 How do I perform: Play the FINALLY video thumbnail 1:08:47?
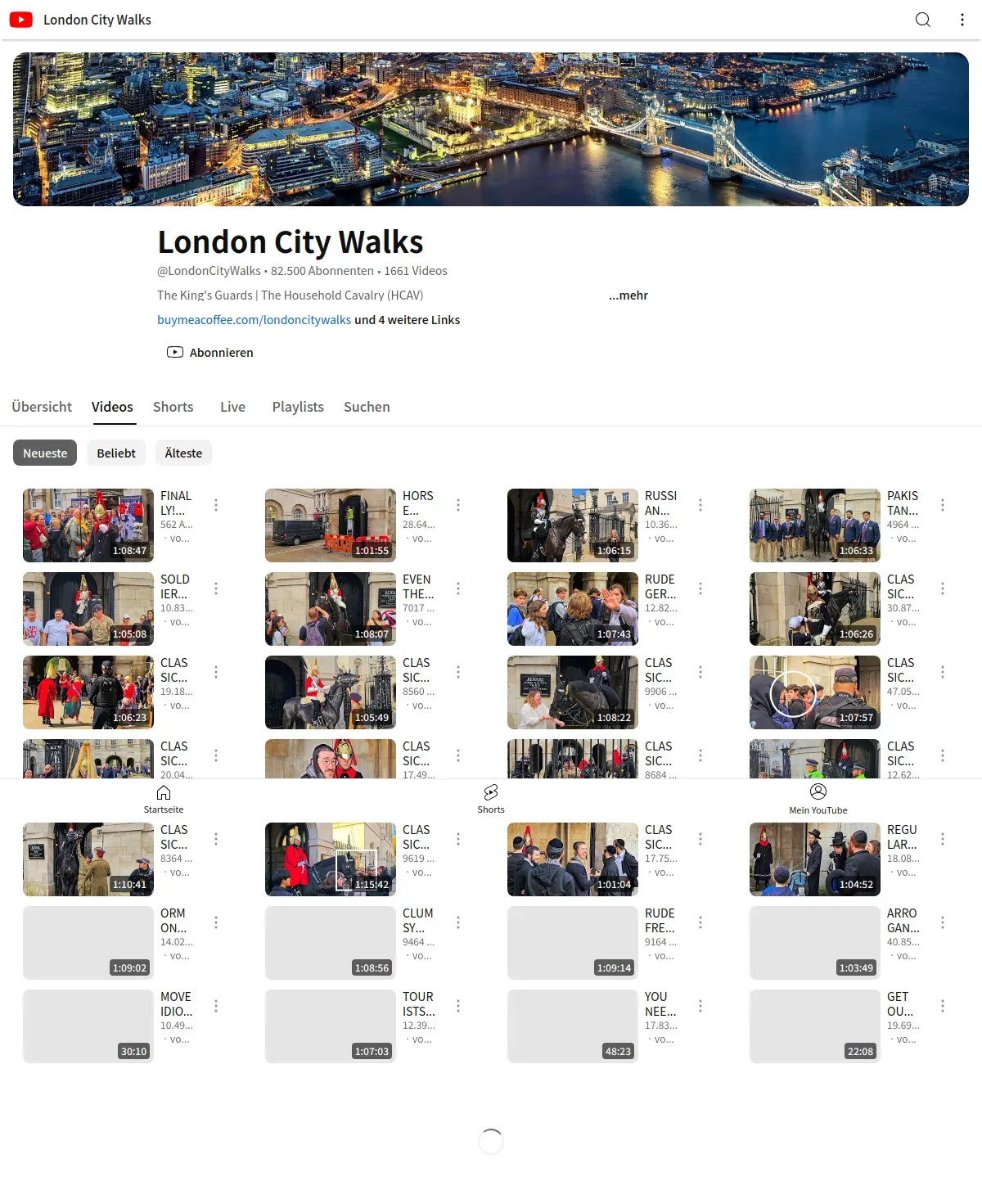[x=88, y=525]
